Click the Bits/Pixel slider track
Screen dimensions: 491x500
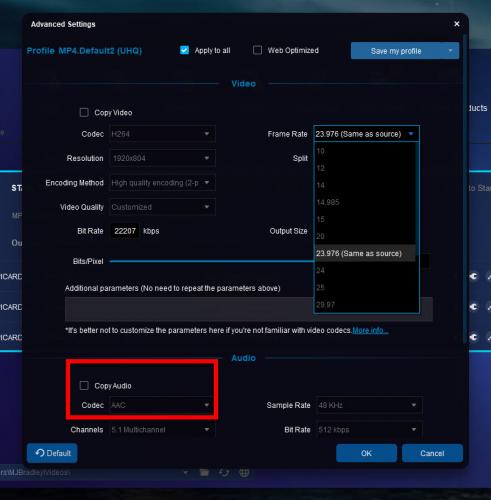coord(212,261)
